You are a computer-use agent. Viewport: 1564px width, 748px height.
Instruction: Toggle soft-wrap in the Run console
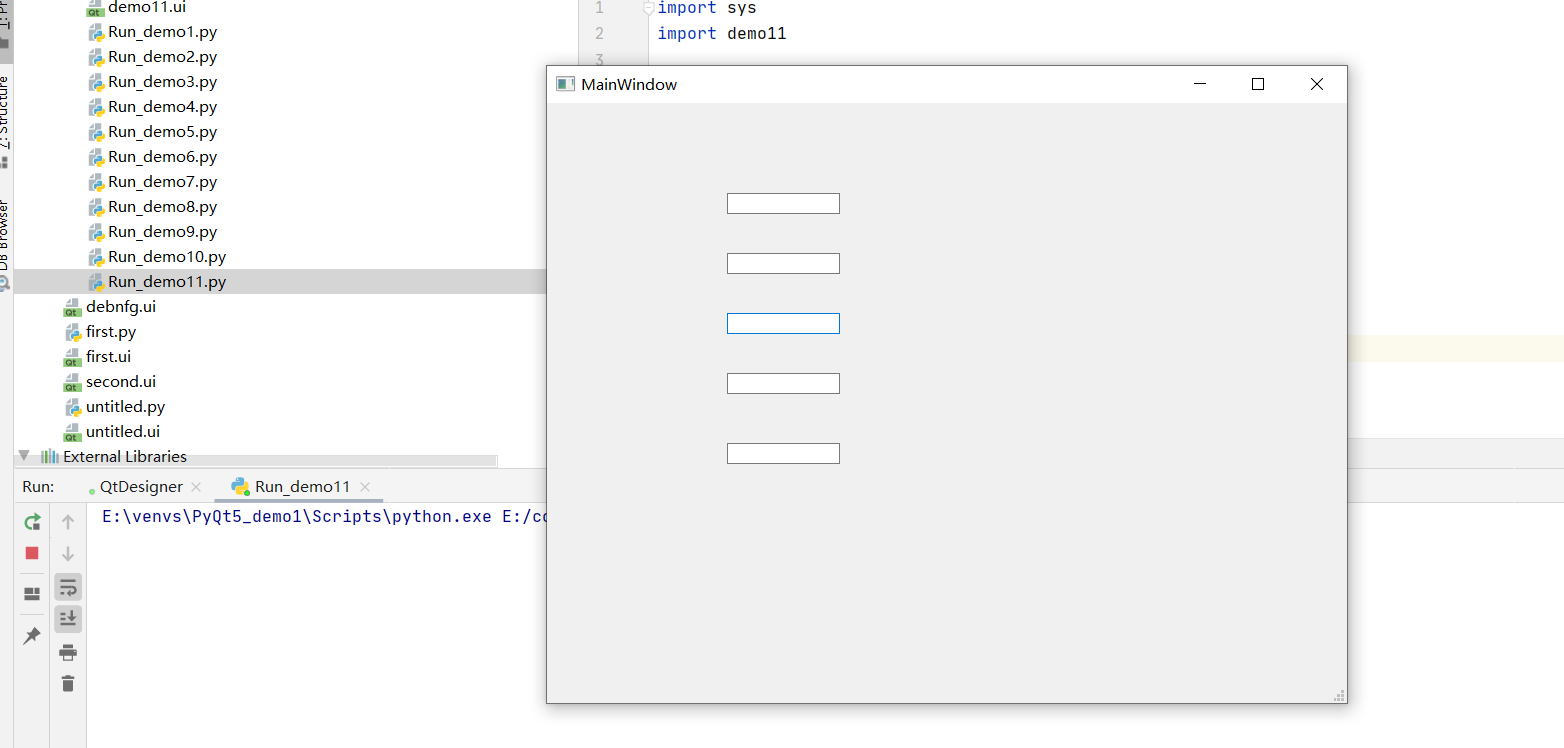[68, 587]
